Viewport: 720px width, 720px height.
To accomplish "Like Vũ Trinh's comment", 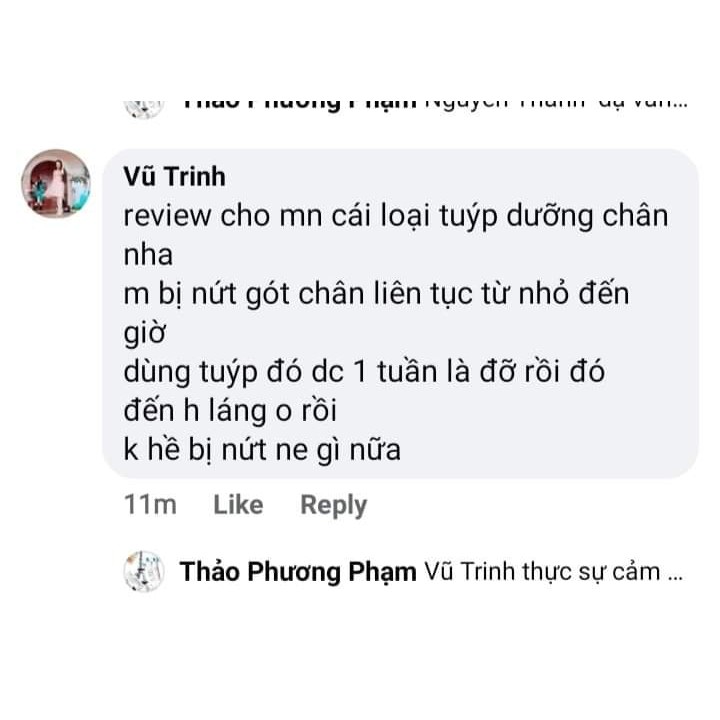I will pyautogui.click(x=238, y=505).
